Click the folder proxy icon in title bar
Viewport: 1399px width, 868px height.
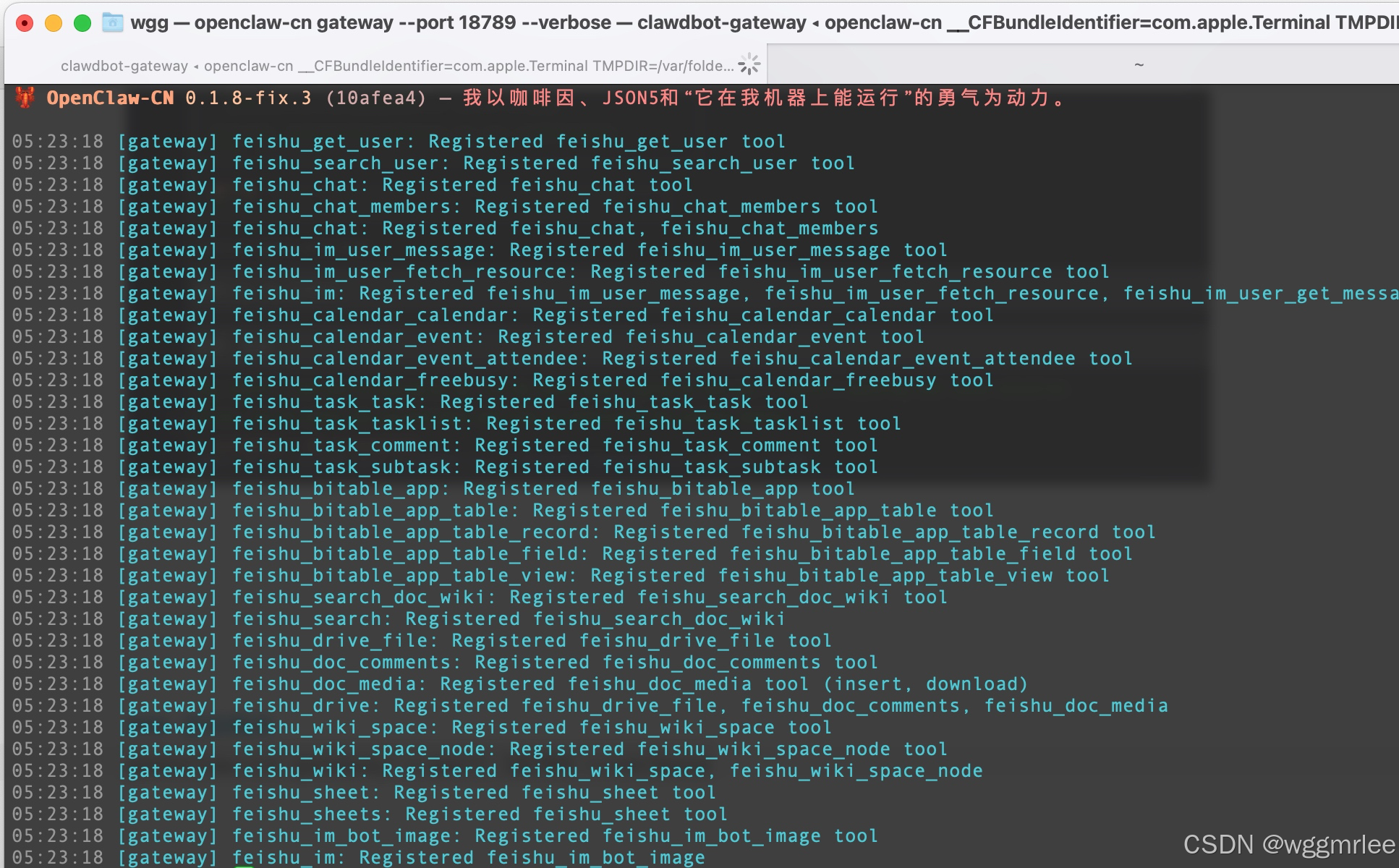[112, 22]
